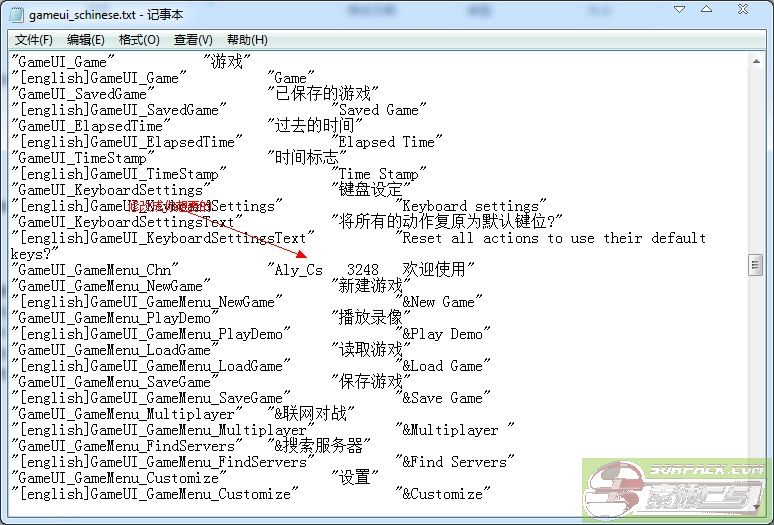Open the 查看(V) menu

[x=193, y=40]
